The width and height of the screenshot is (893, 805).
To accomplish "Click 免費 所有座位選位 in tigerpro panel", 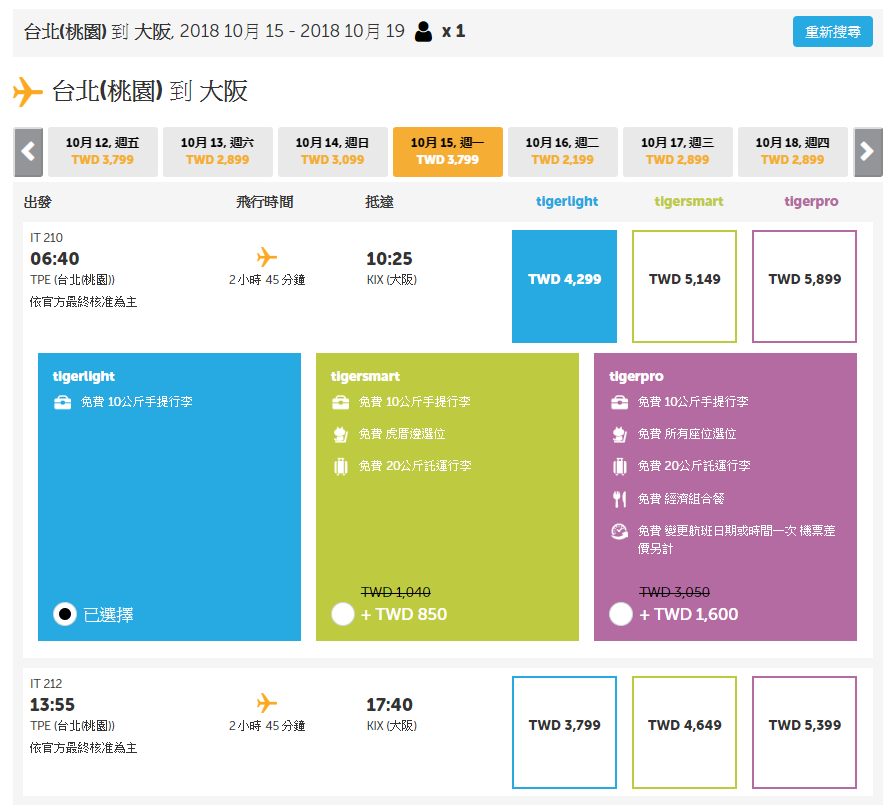I will pos(686,434).
